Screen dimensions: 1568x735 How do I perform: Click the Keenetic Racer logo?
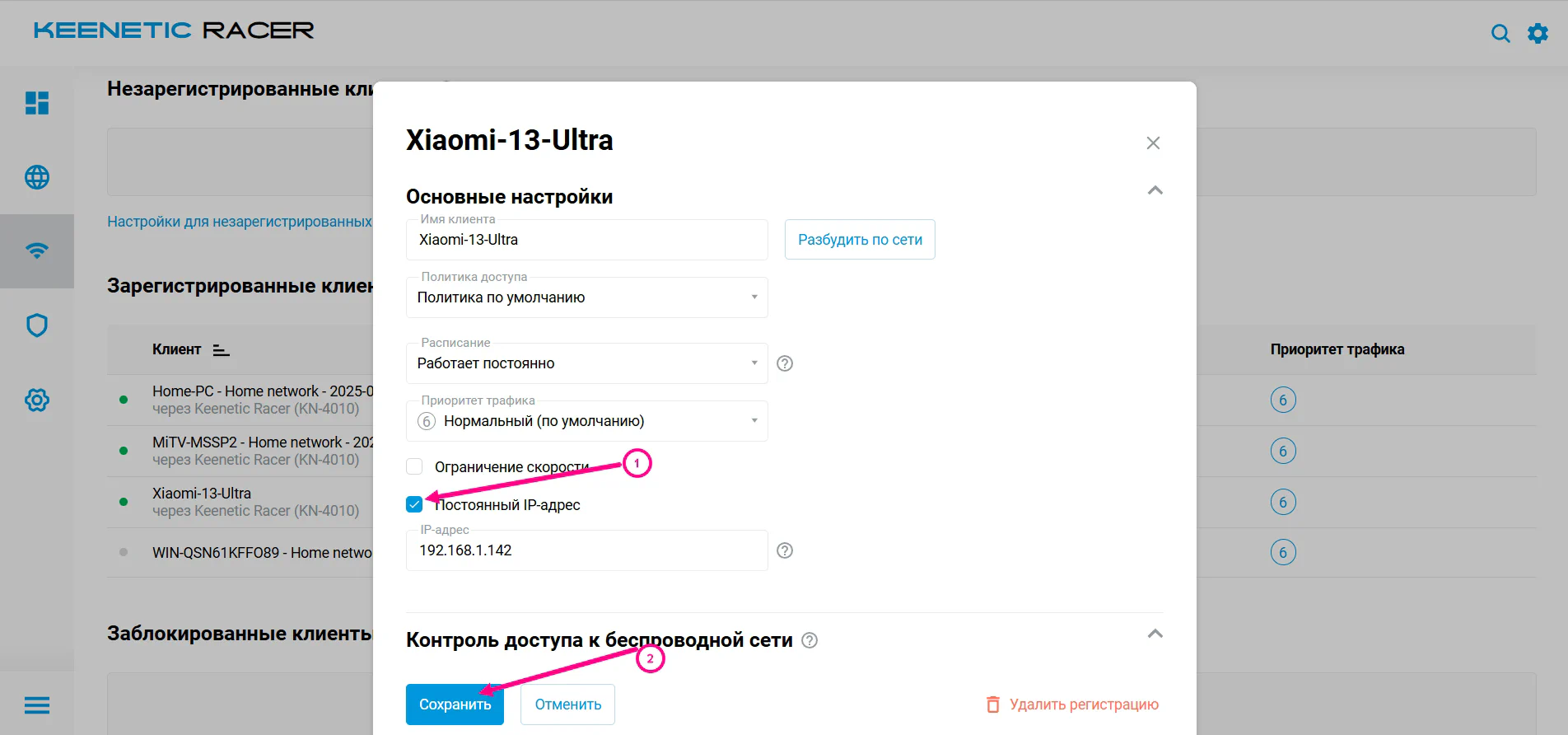pos(174,30)
